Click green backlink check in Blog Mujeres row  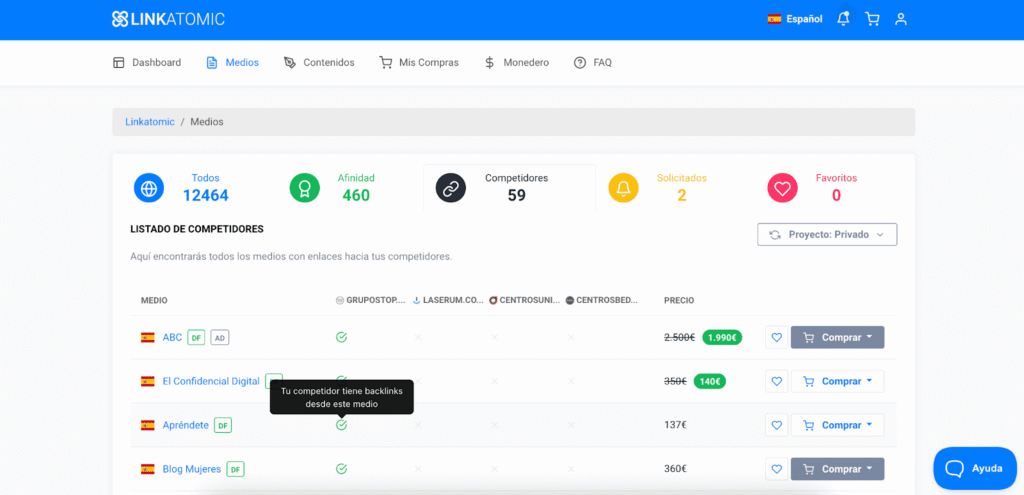click(x=341, y=469)
